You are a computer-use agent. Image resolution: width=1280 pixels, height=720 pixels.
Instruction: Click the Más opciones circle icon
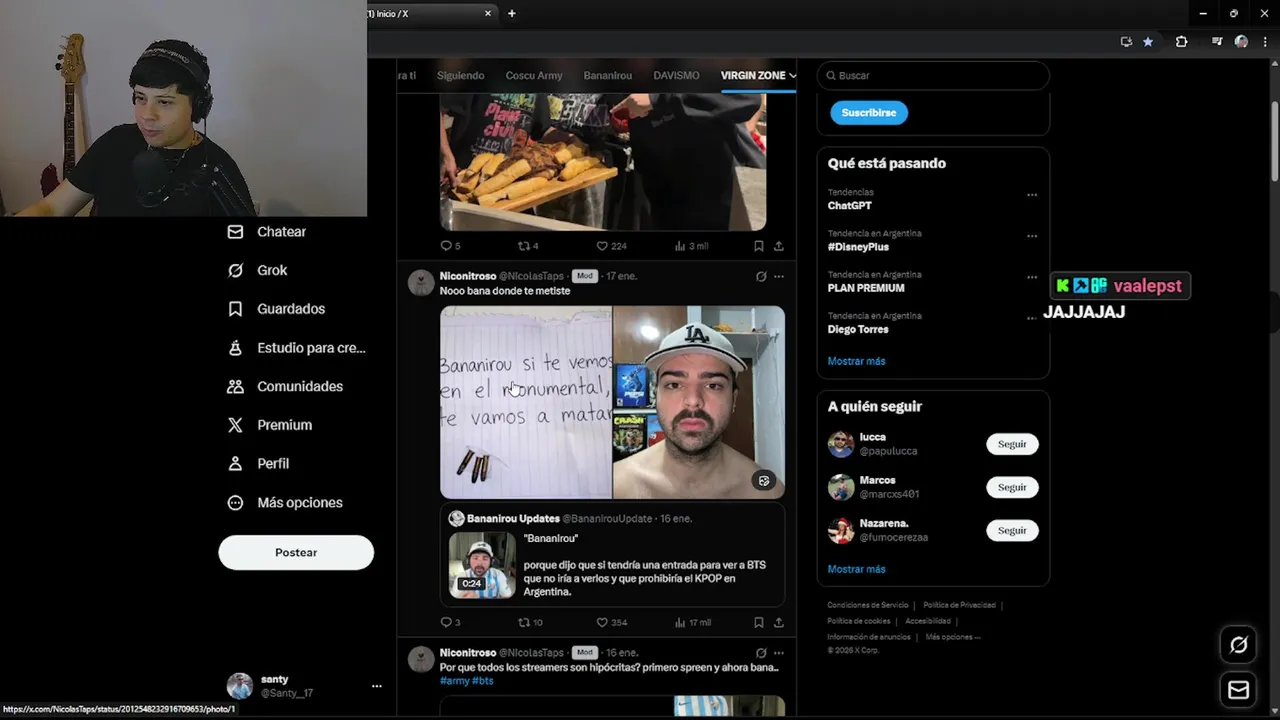tap(235, 503)
